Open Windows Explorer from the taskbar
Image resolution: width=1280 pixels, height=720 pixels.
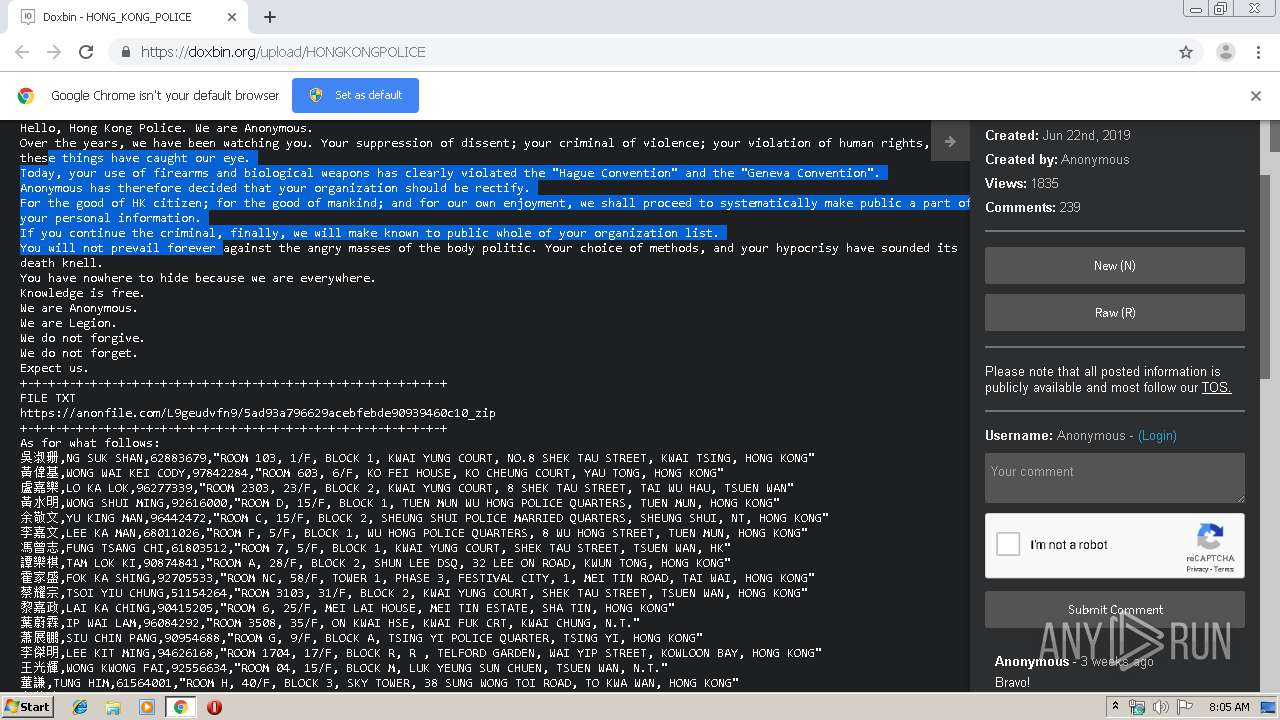113,707
